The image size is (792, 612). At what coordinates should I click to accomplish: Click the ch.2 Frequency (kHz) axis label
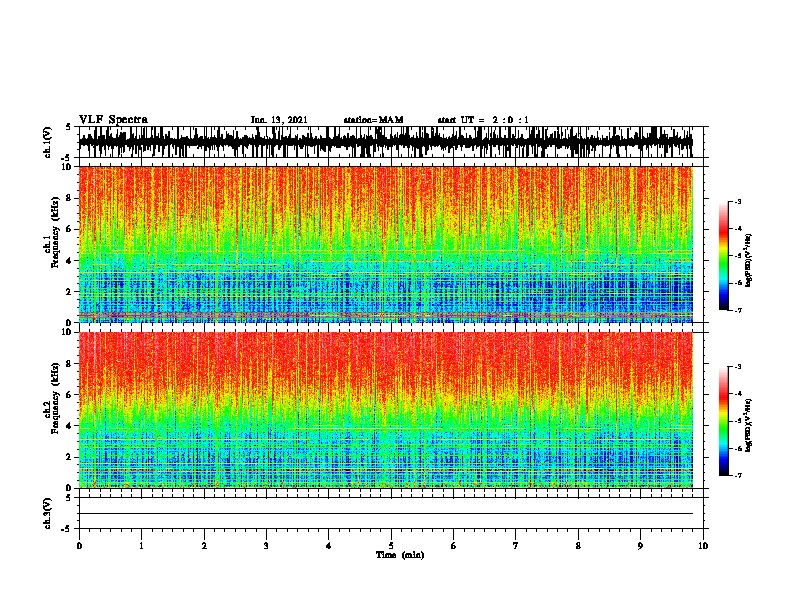[x=52, y=398]
